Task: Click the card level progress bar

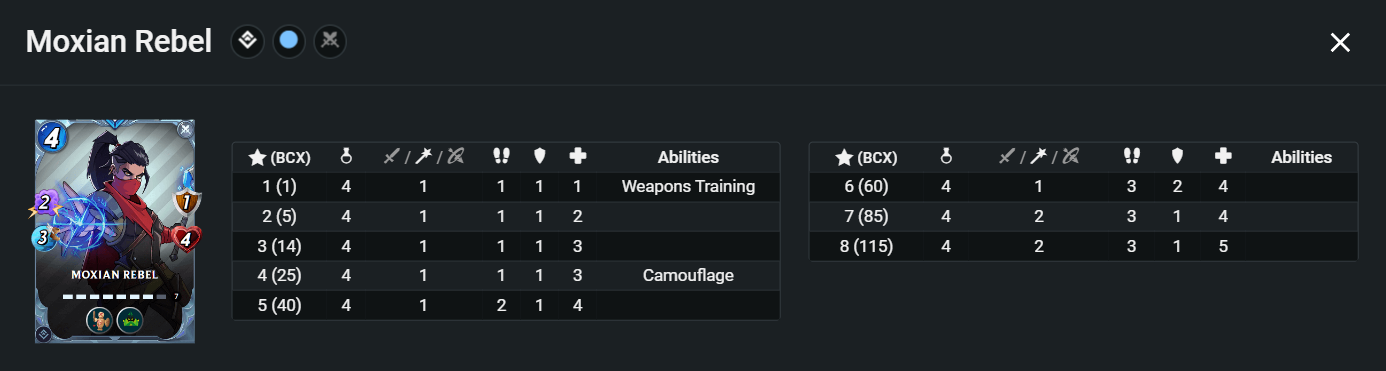Action: (114, 296)
